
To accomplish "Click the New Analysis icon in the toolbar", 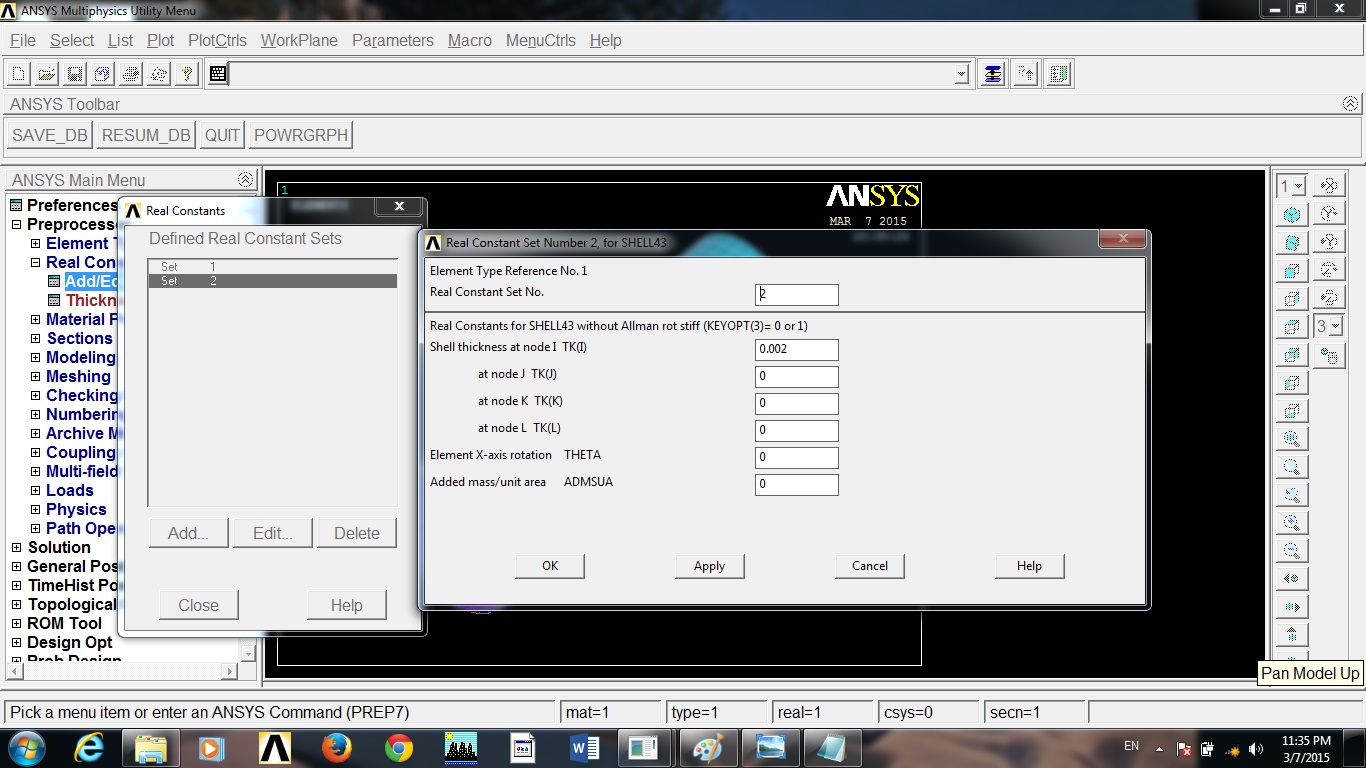I will 18,74.
